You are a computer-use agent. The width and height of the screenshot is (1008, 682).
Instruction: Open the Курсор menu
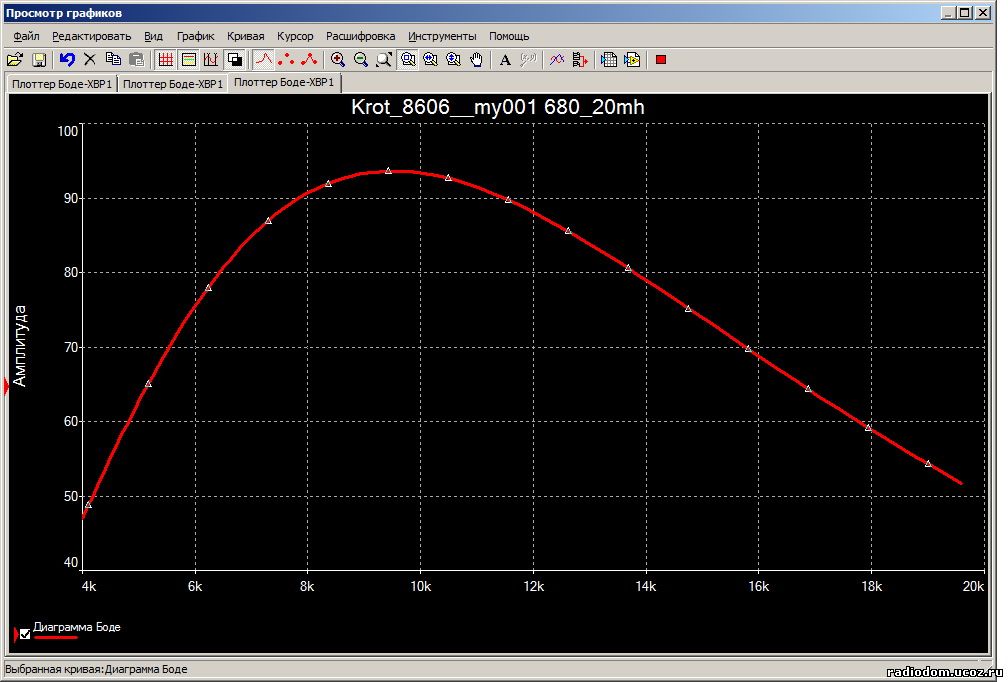click(295, 37)
